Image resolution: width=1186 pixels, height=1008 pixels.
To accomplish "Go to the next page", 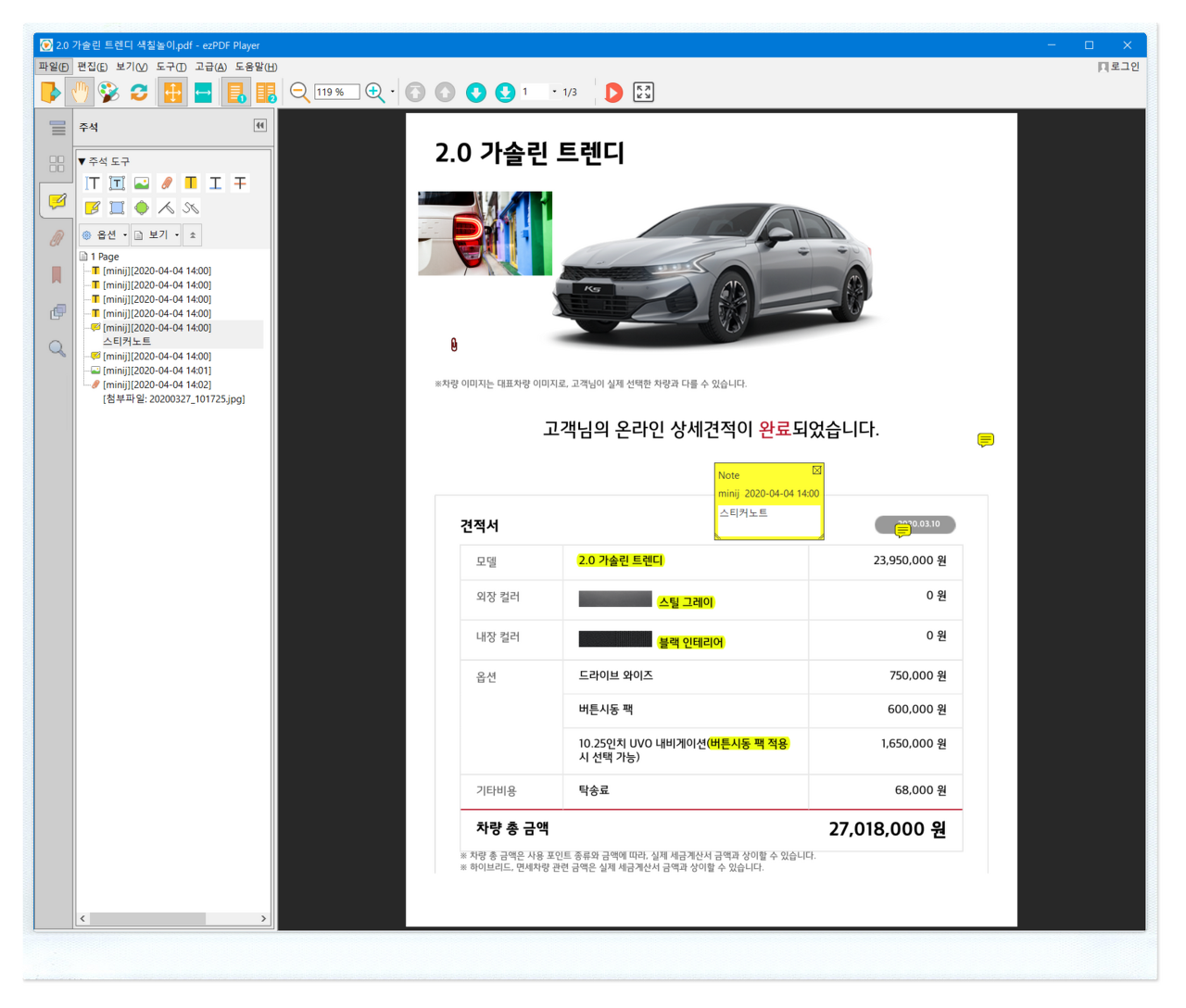I will coord(476,92).
